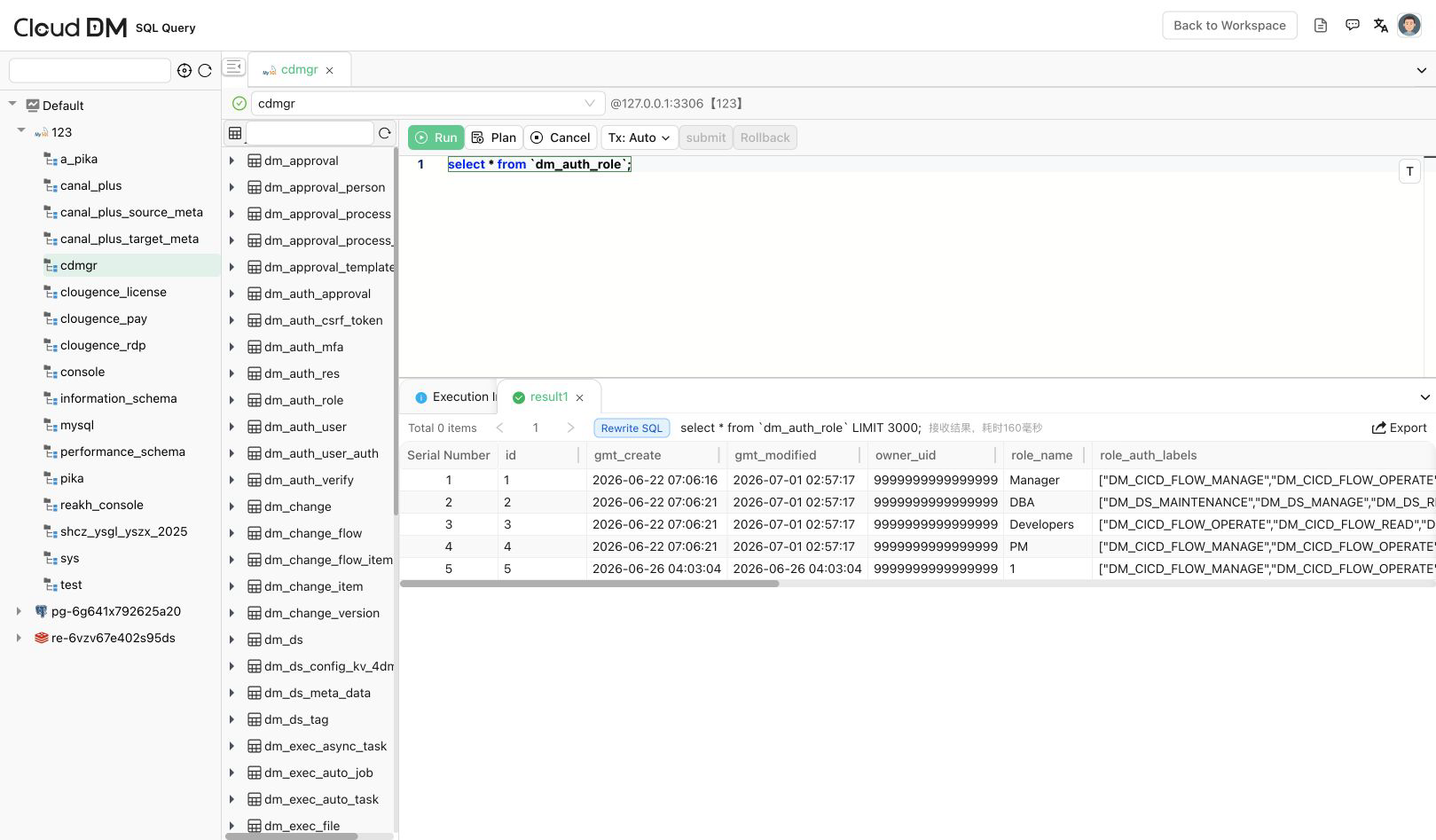Click the dm_ds table icon
The width and height of the screenshot is (1436, 840).
pos(254,640)
